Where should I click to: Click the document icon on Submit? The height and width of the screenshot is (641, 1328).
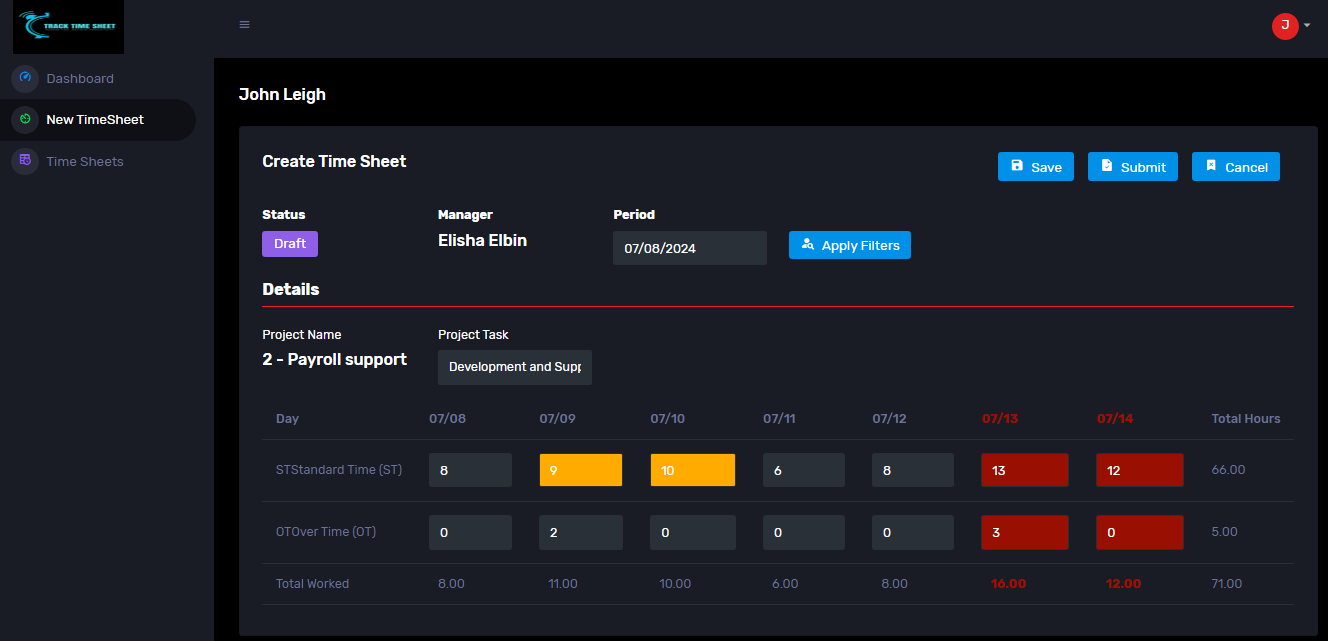(x=1107, y=166)
